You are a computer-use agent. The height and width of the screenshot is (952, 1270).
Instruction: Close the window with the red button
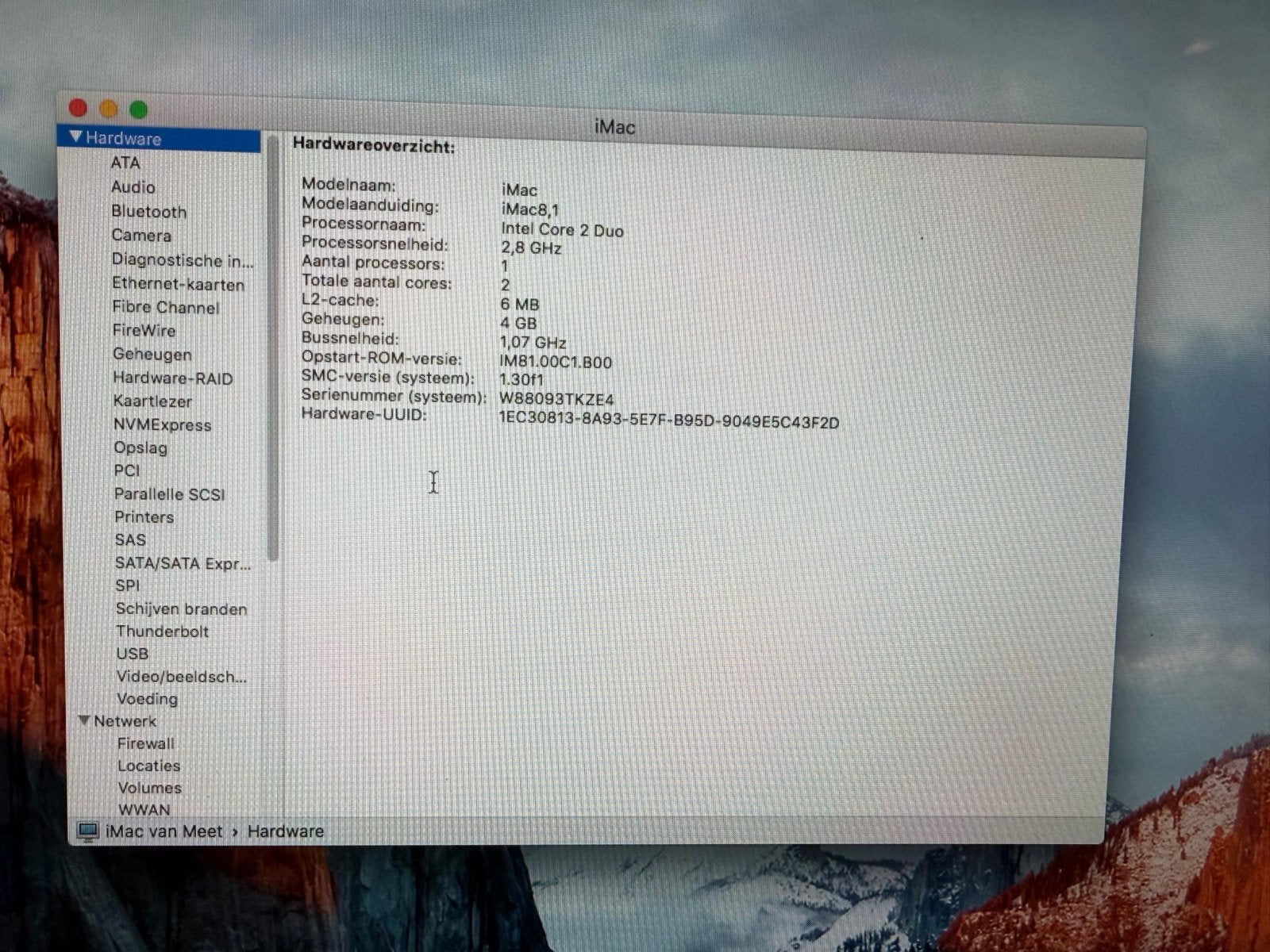click(78, 107)
